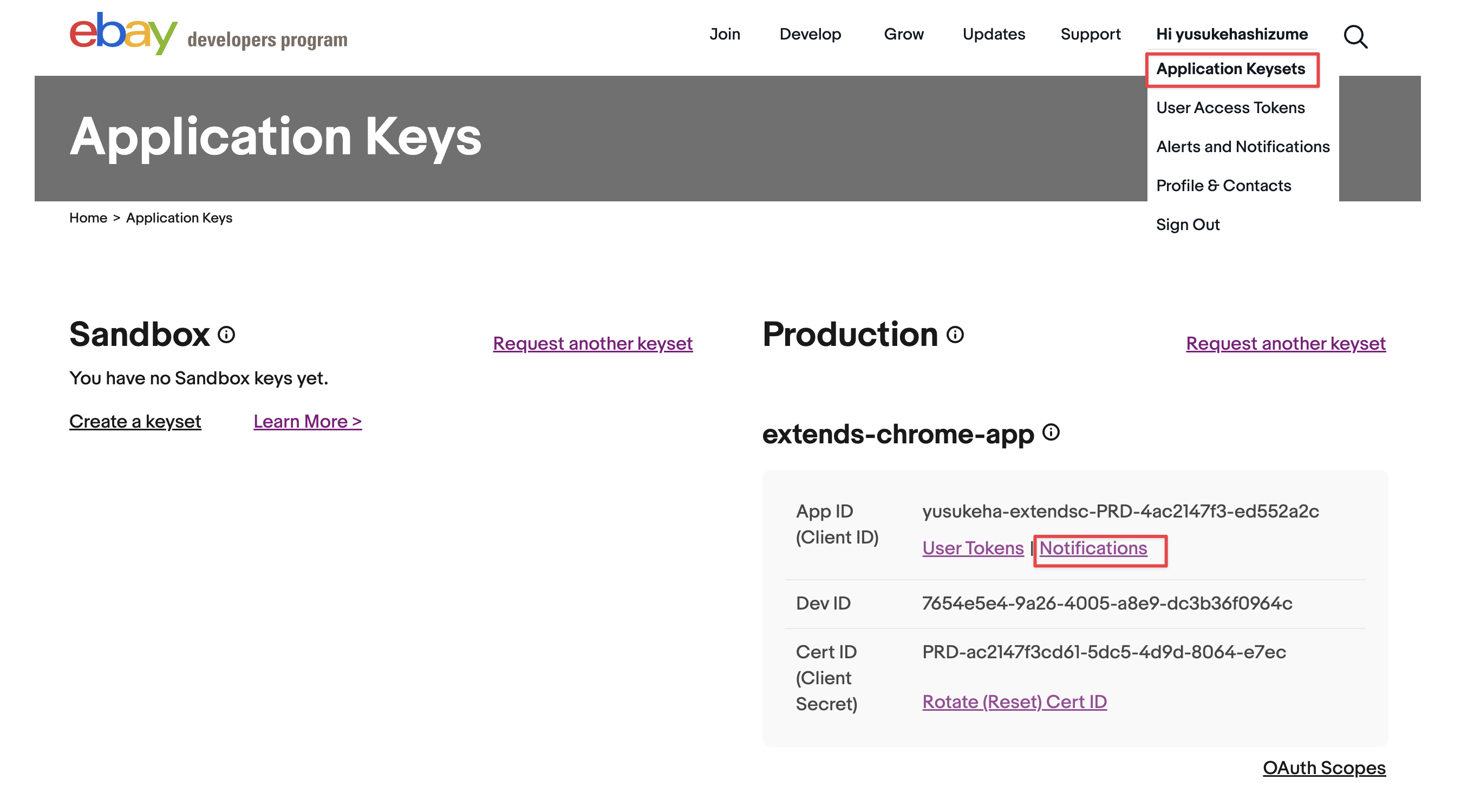Go to Home breadcrumb link
The height and width of the screenshot is (812, 1461).
(88, 218)
